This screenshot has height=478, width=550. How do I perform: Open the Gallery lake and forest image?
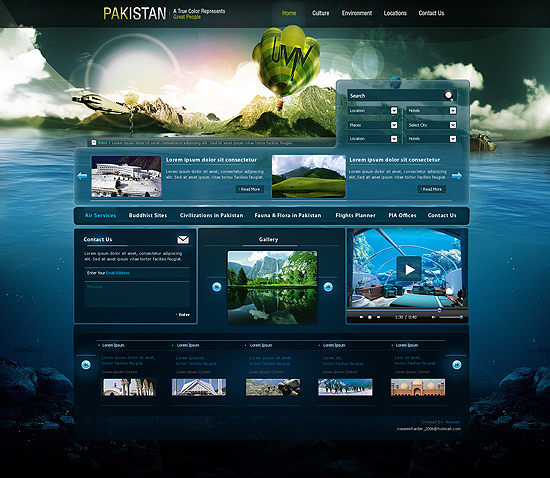tap(272, 287)
